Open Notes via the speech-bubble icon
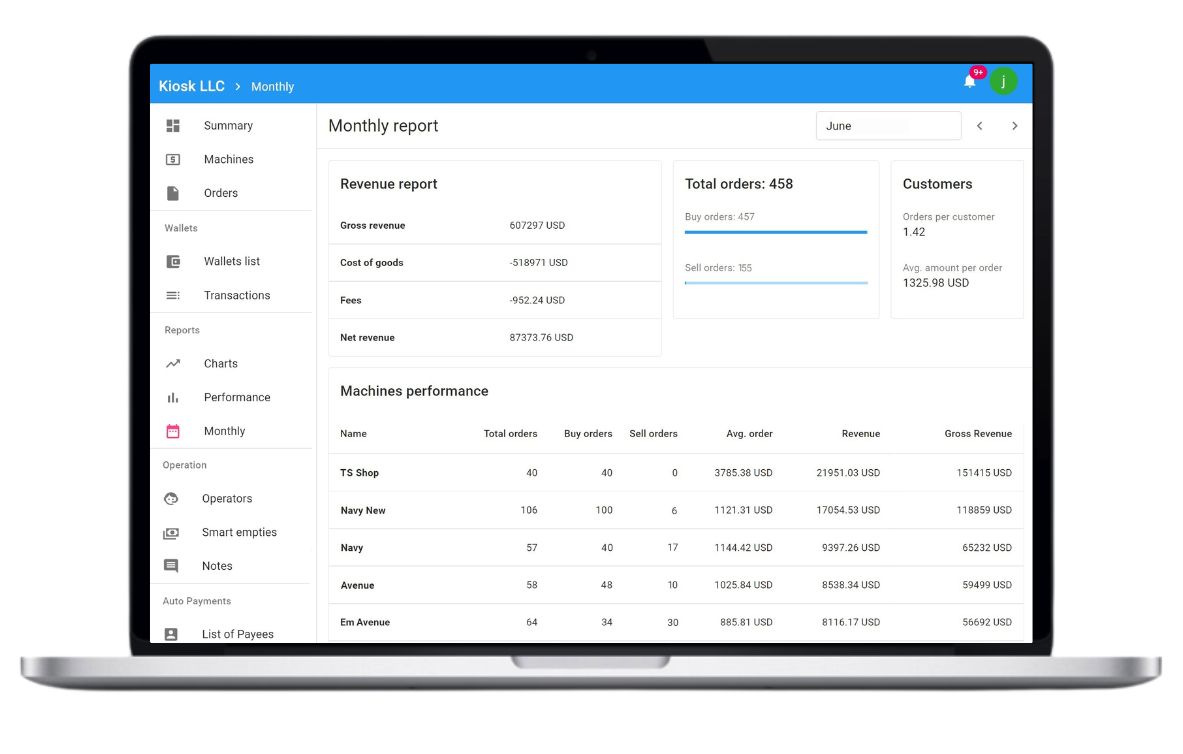Image resolution: width=1183 pixels, height=754 pixels. (x=172, y=565)
